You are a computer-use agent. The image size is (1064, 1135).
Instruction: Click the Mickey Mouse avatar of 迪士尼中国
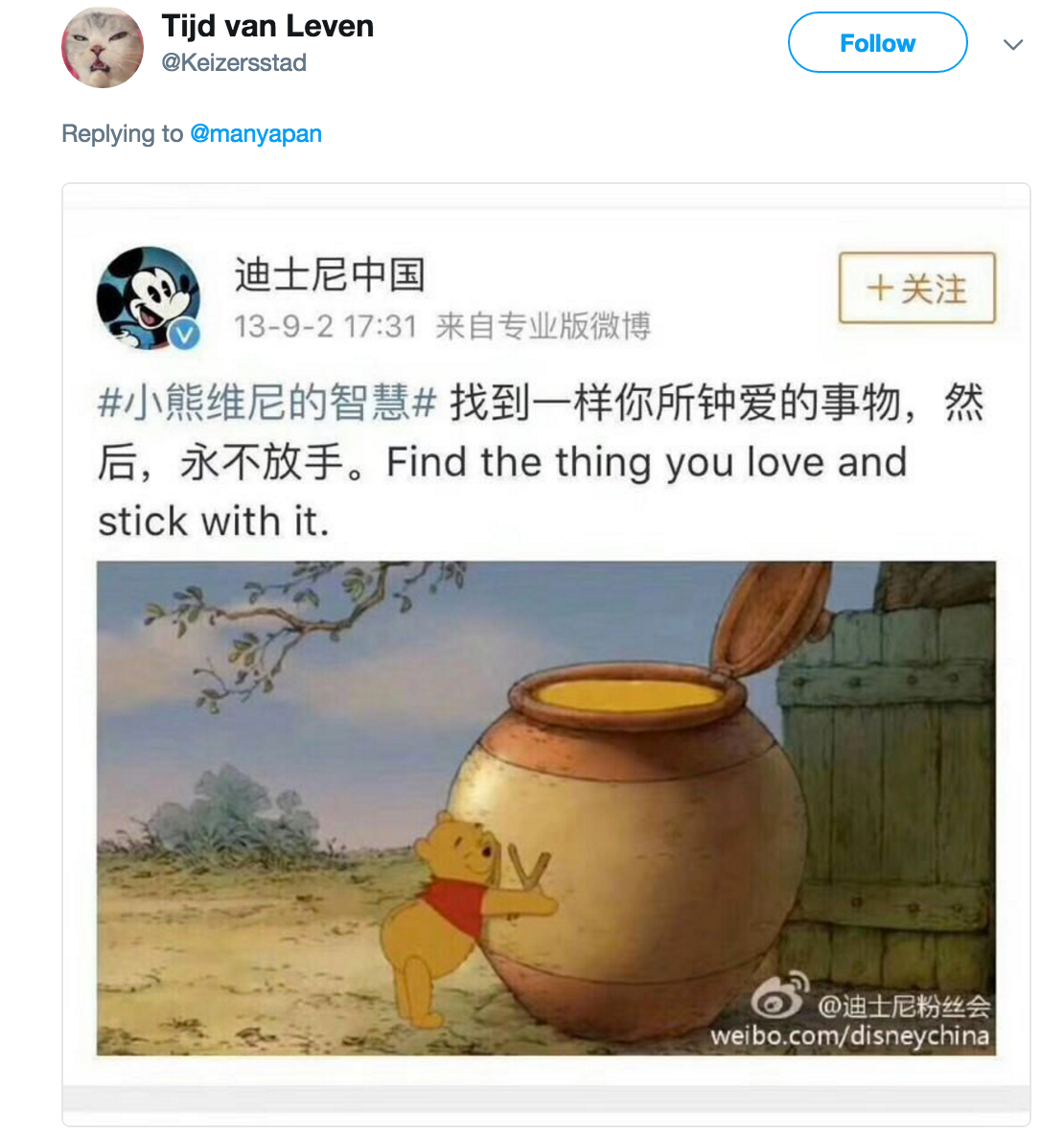click(149, 298)
